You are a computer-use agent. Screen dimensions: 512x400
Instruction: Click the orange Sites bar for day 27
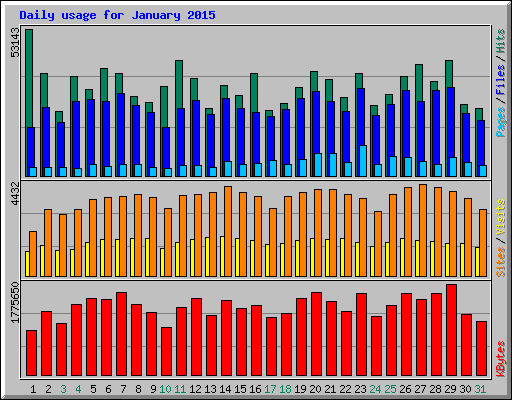423,230
